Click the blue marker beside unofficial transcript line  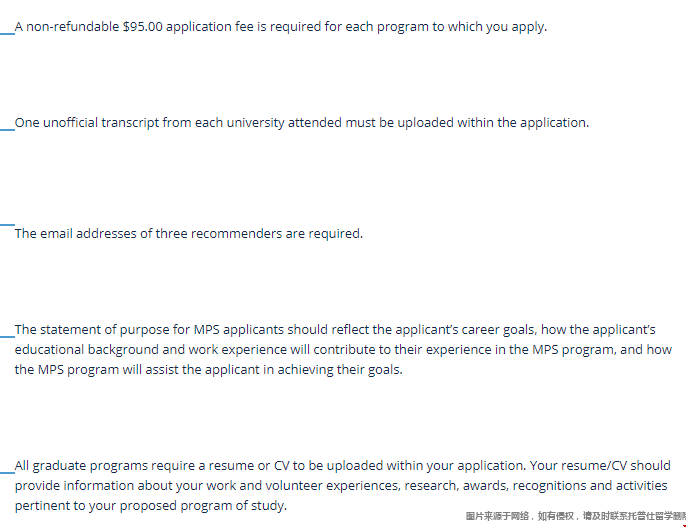point(7,129)
